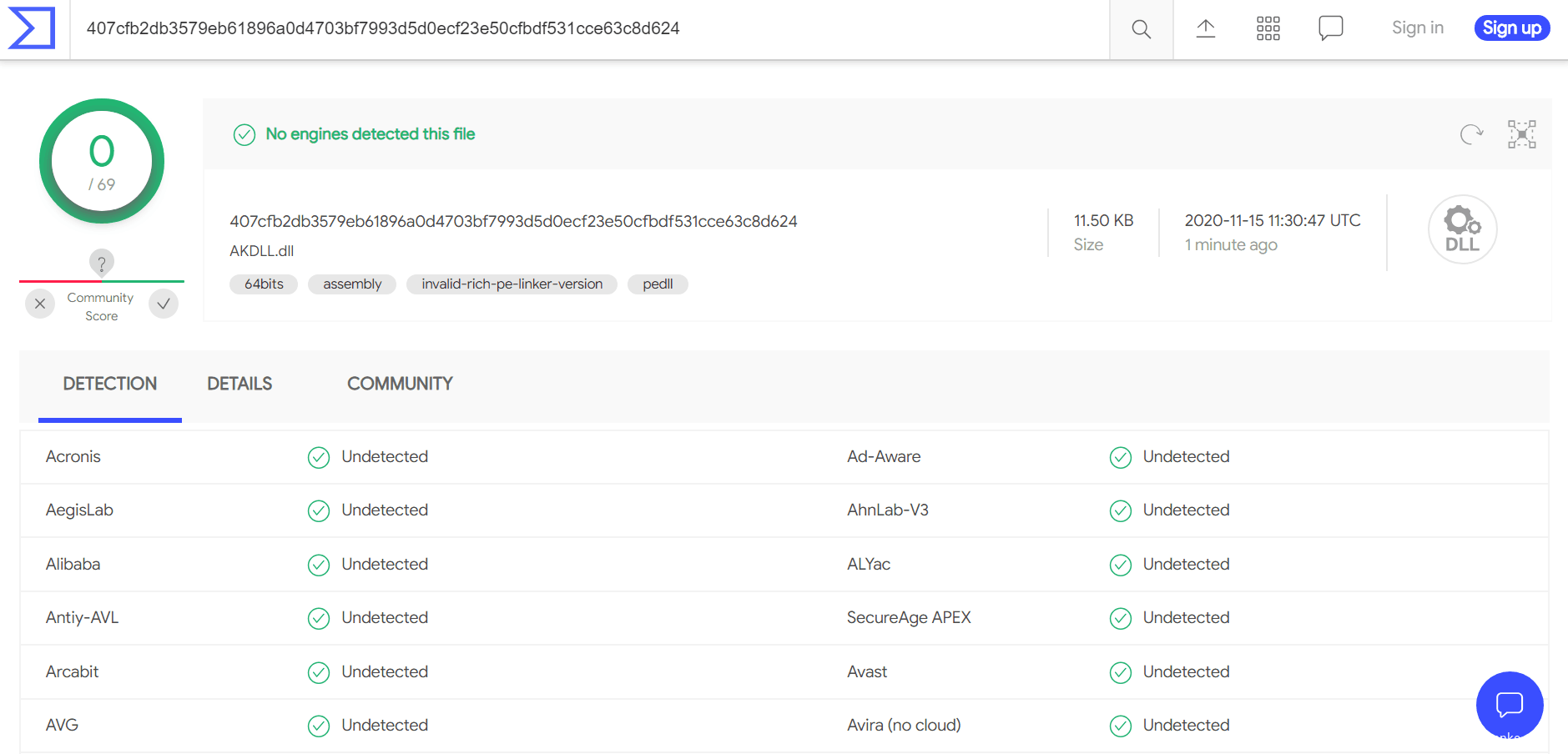Click the VirusTotal sigma logo
This screenshot has width=1568, height=754.
coord(32,28)
